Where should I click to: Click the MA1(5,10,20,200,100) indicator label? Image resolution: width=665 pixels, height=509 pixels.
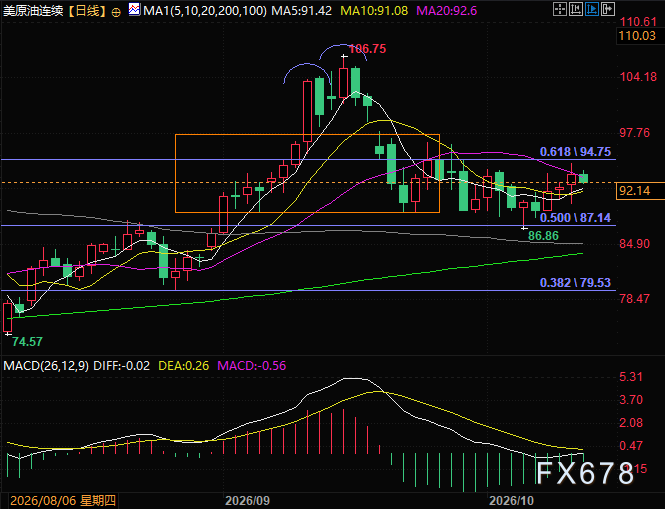[205, 11]
